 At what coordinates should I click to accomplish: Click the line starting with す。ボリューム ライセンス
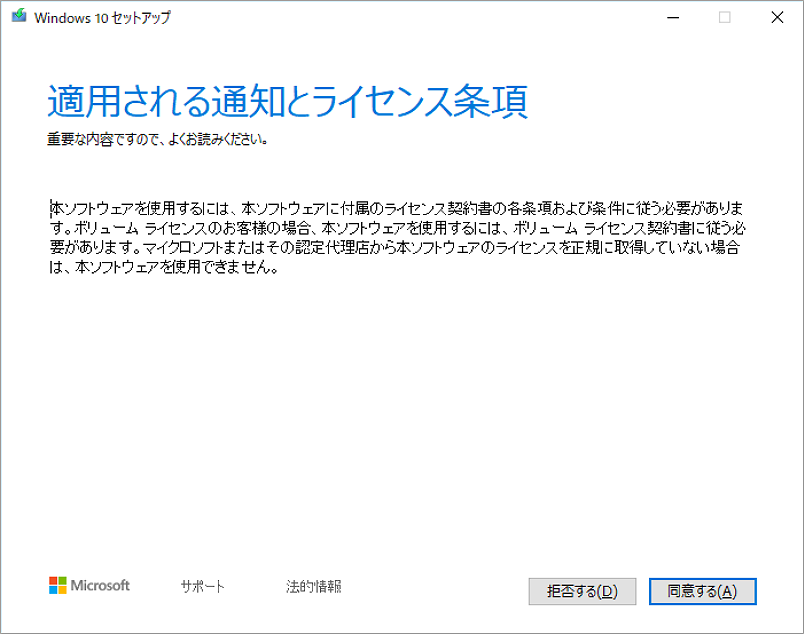[398, 228]
